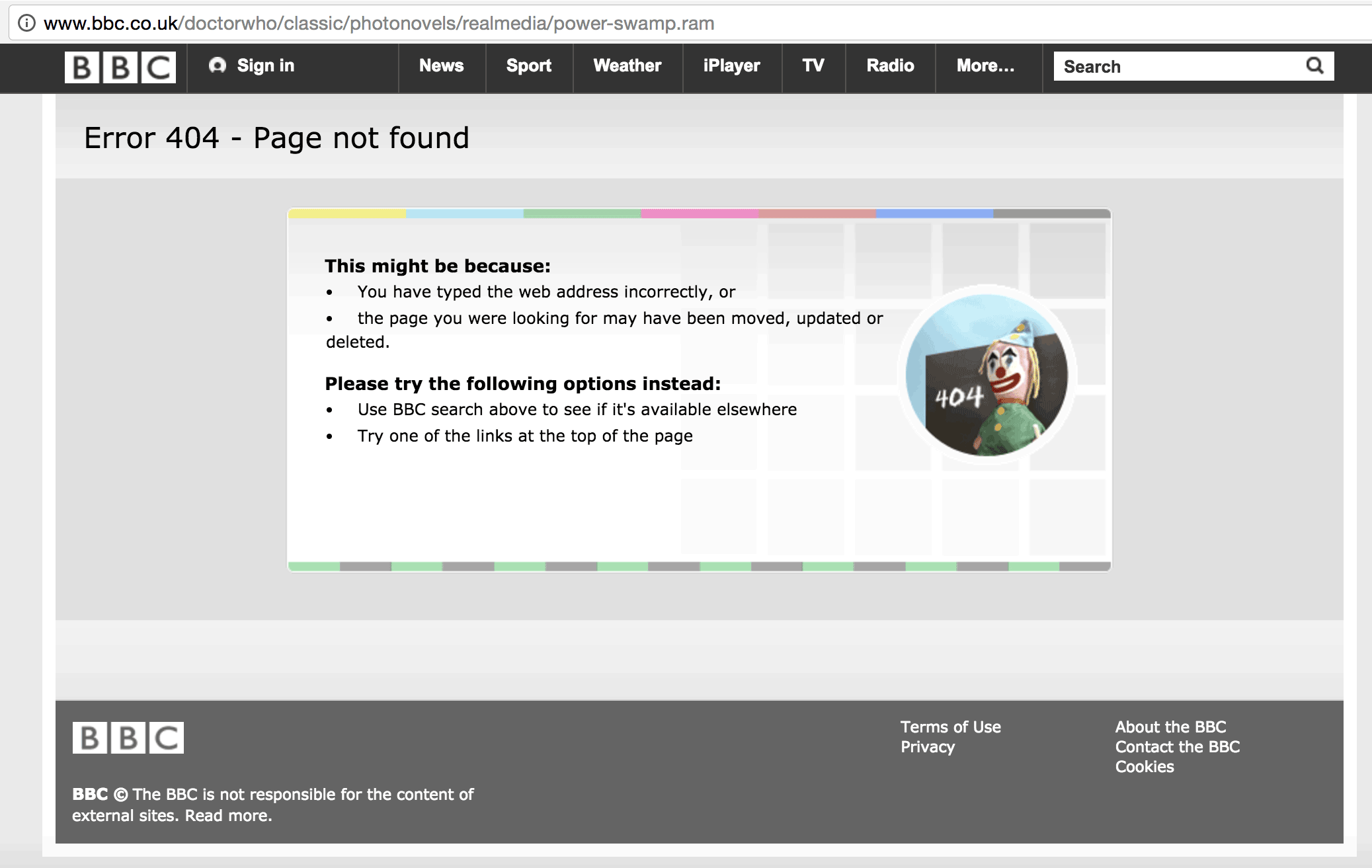The image size is (1372, 868).
Task: Click the Sign in user avatar icon
Action: click(218, 65)
